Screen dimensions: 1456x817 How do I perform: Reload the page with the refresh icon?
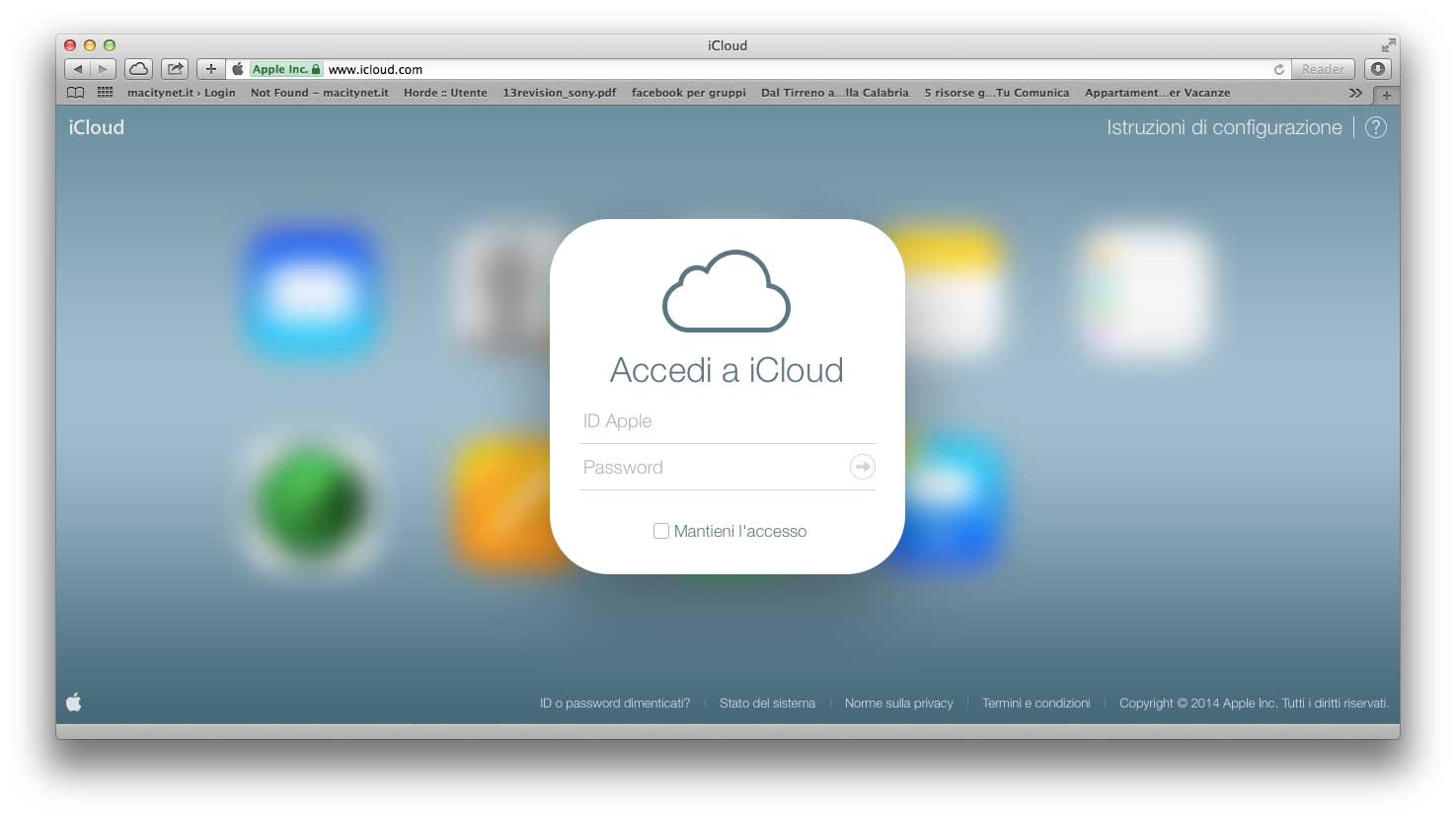[1279, 69]
